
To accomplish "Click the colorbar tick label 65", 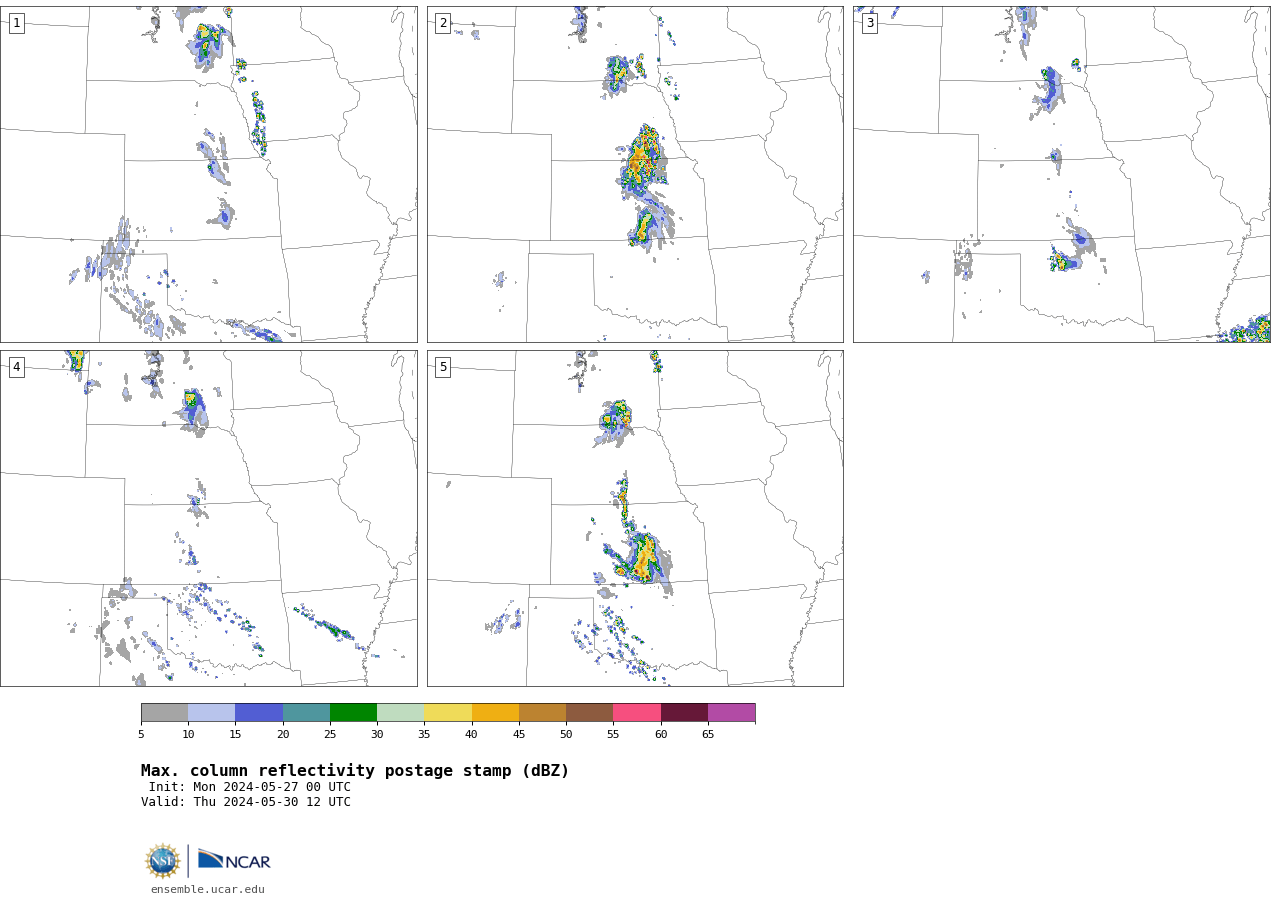I will (x=708, y=735).
